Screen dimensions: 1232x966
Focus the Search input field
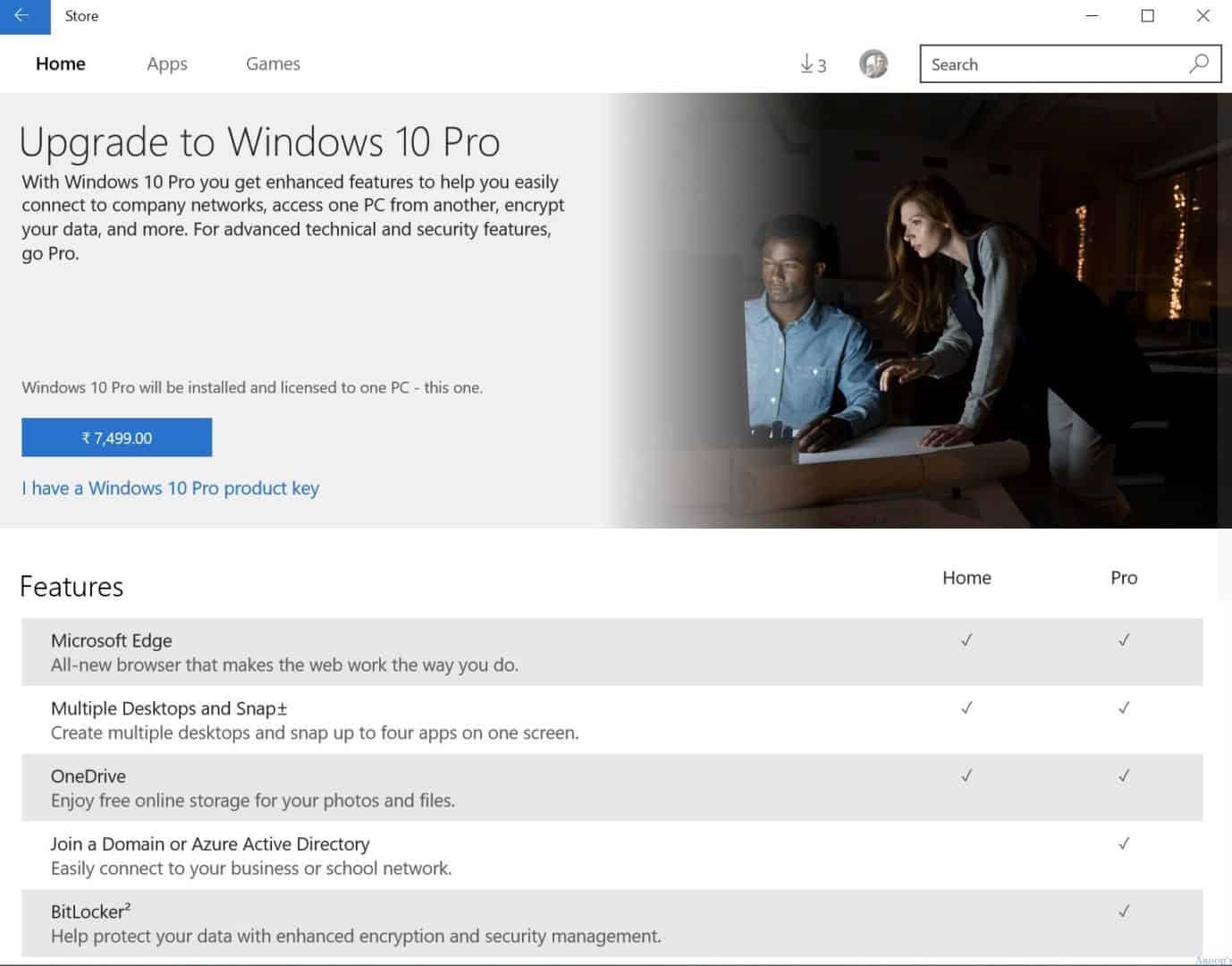(1070, 64)
